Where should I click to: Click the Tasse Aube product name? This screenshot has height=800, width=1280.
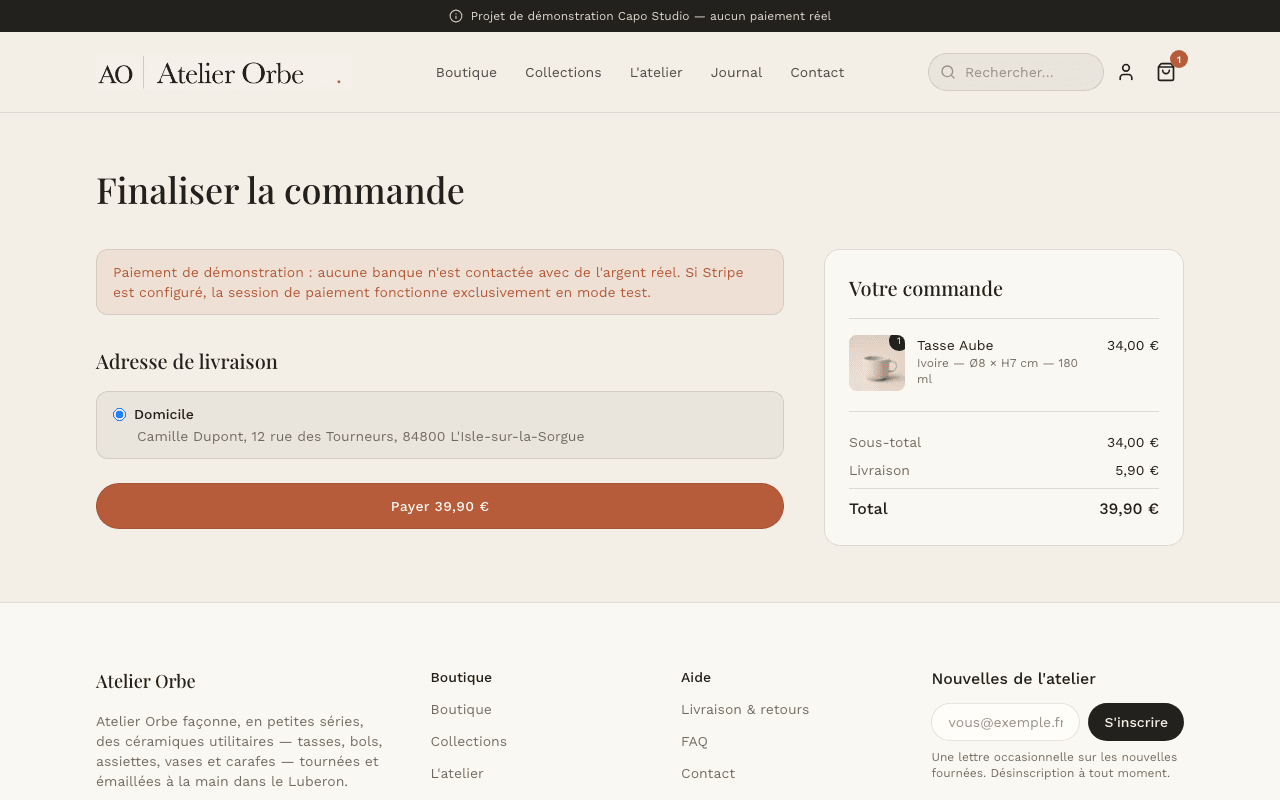pos(955,345)
